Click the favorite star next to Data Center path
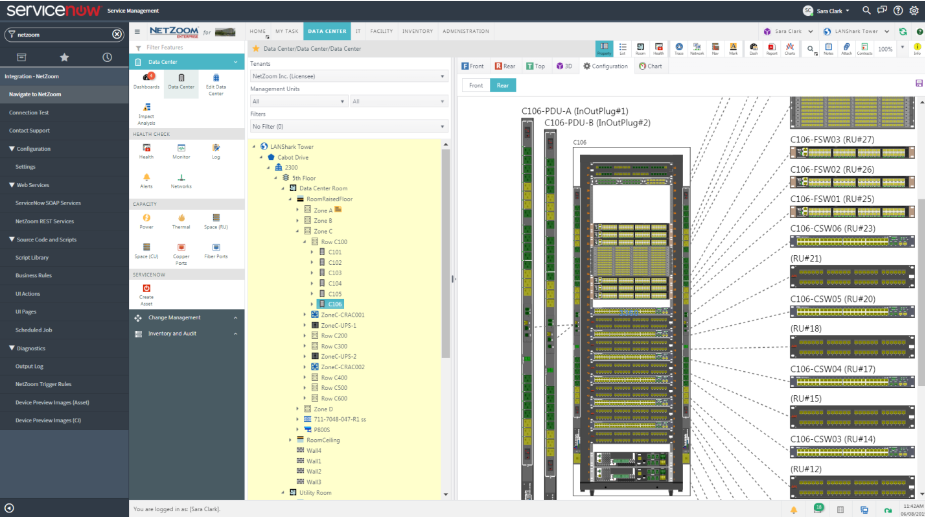The width and height of the screenshot is (925, 517). point(256,48)
